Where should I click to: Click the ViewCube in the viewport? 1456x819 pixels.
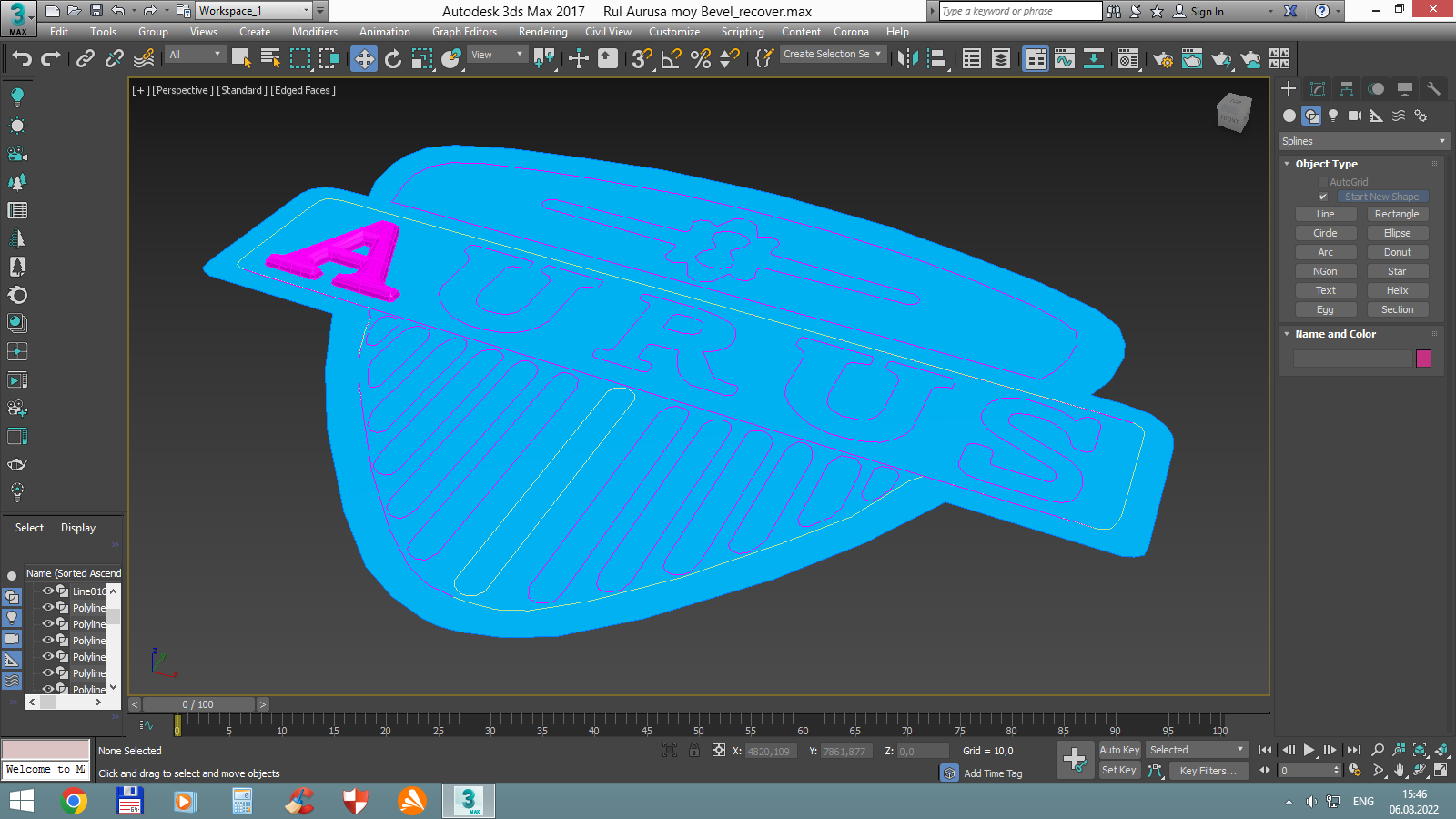tap(1233, 113)
